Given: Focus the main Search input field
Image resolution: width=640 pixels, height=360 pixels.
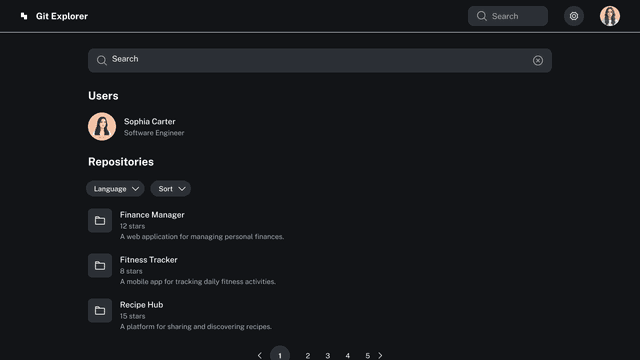Looking at the screenshot, I should pos(320,60).
